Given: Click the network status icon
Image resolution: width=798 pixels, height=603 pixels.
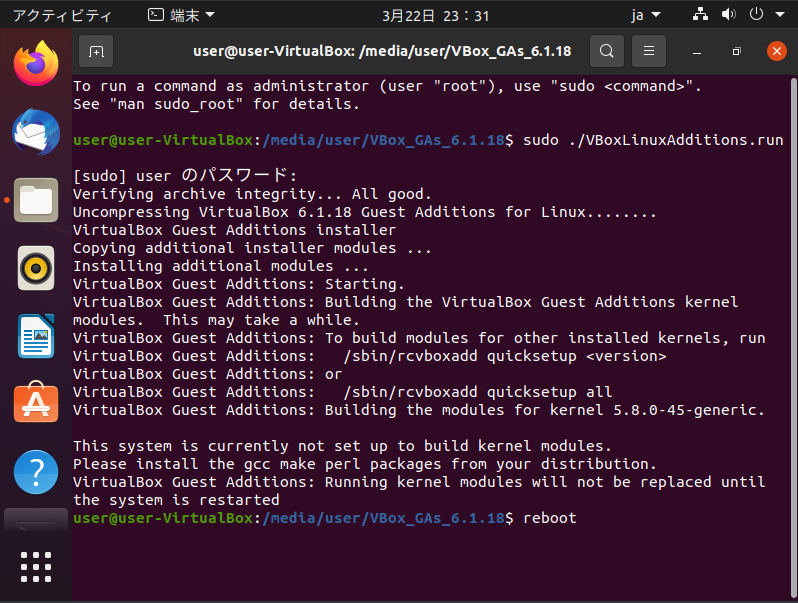Looking at the screenshot, I should [700, 14].
